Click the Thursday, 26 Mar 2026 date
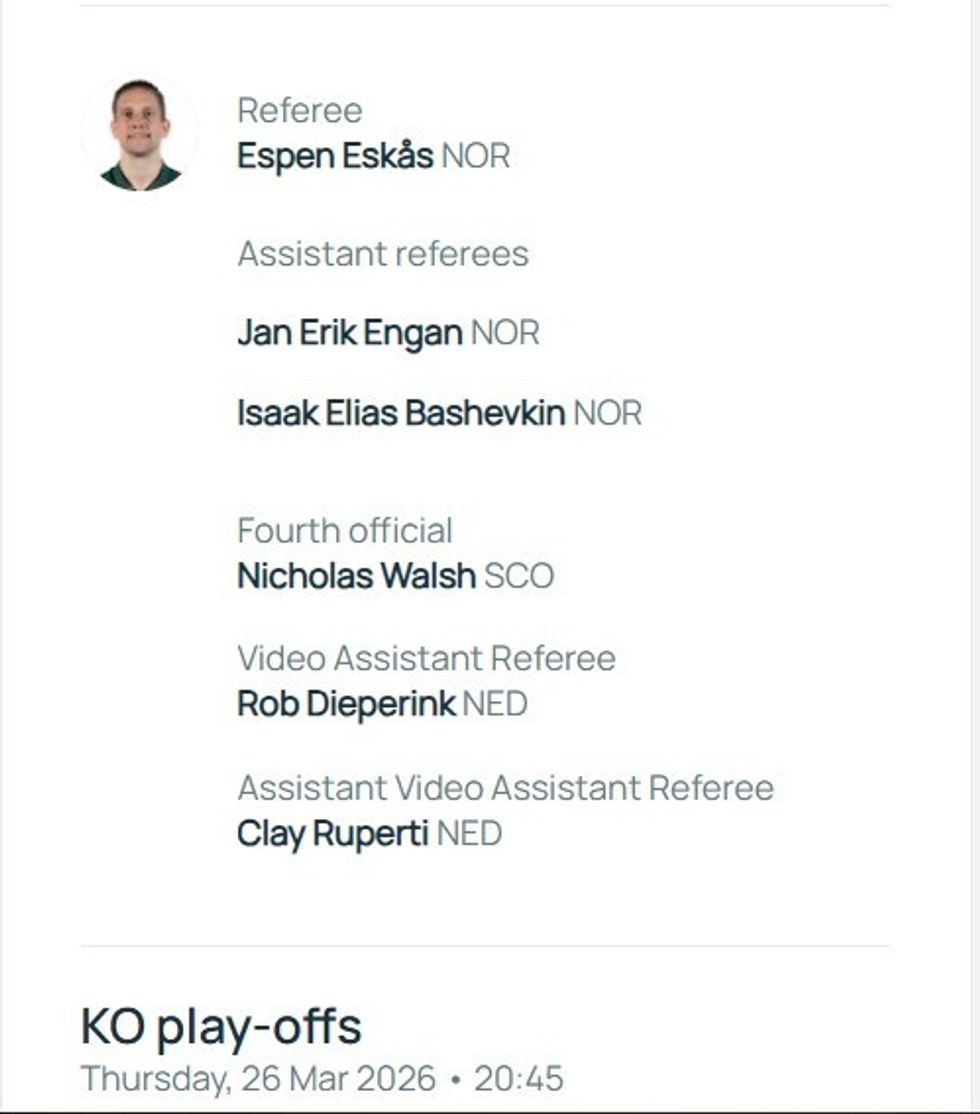 click(258, 1079)
